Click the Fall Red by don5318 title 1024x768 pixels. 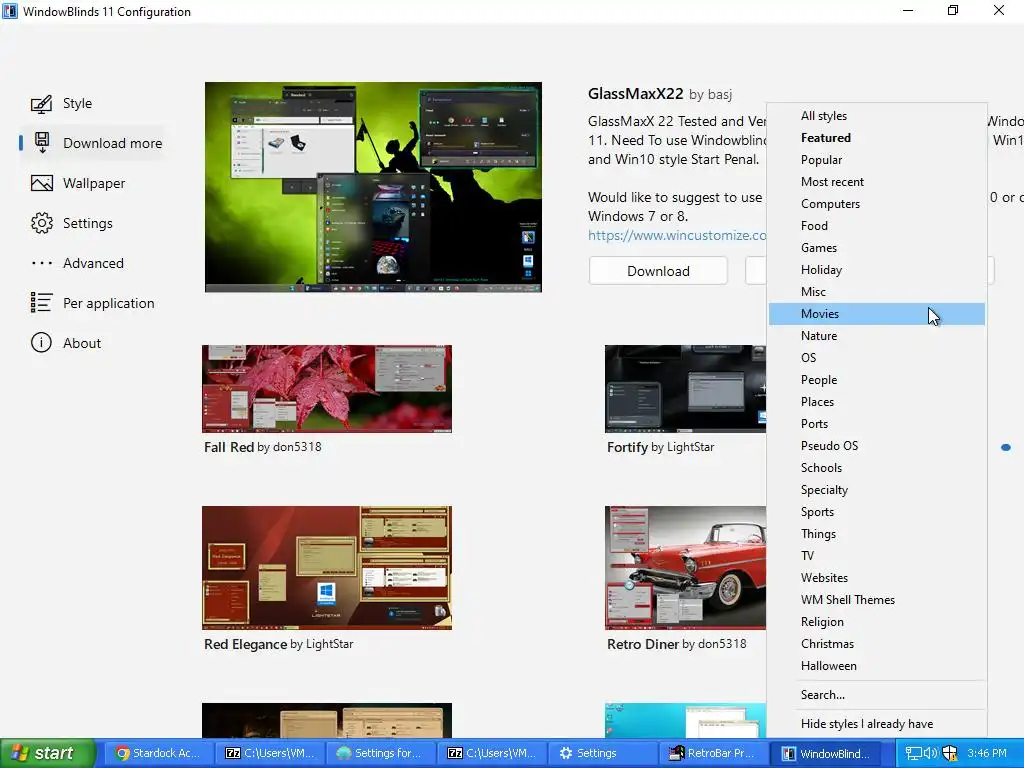coord(263,447)
